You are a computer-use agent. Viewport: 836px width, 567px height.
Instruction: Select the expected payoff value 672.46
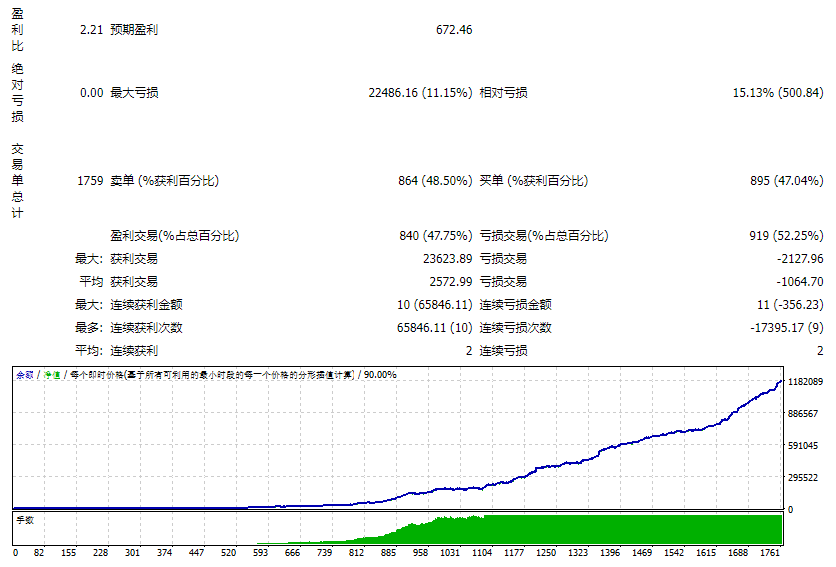453,30
